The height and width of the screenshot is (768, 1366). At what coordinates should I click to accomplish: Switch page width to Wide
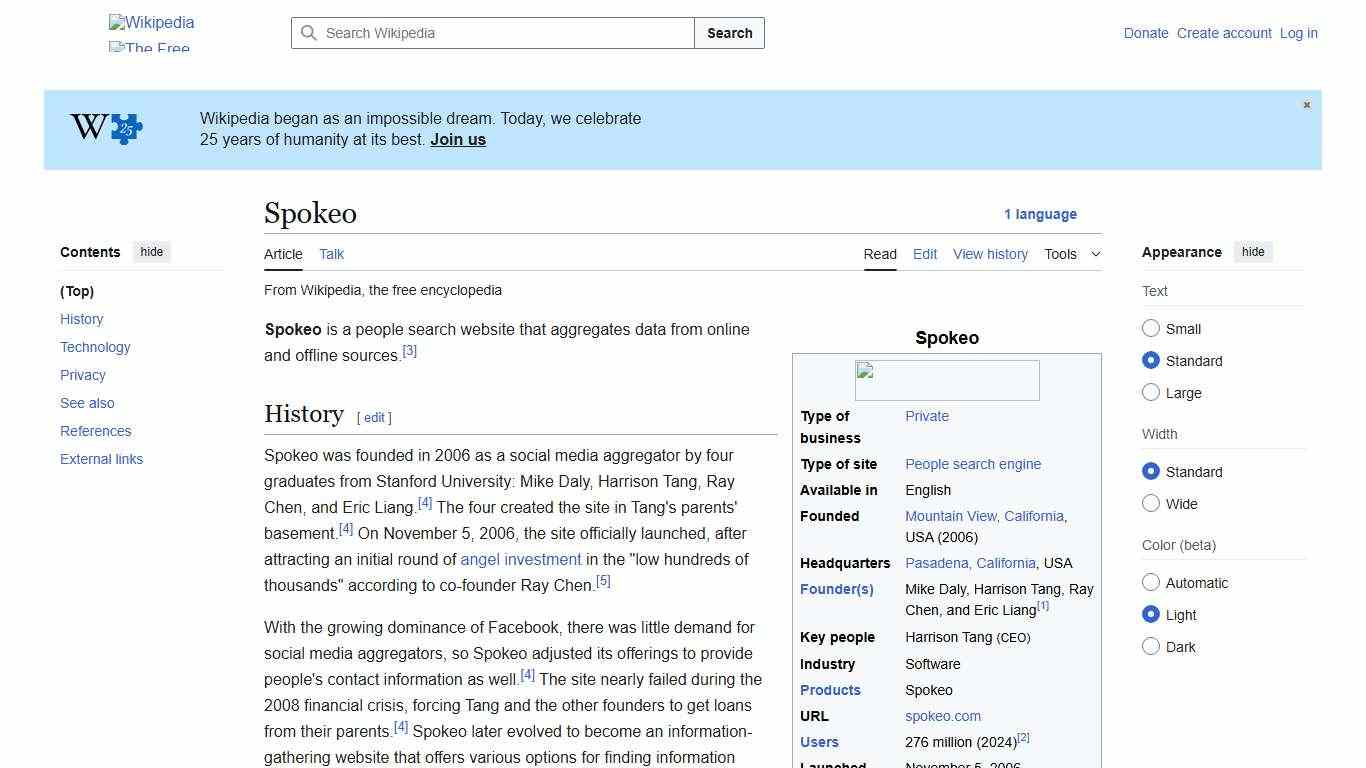tap(1151, 503)
